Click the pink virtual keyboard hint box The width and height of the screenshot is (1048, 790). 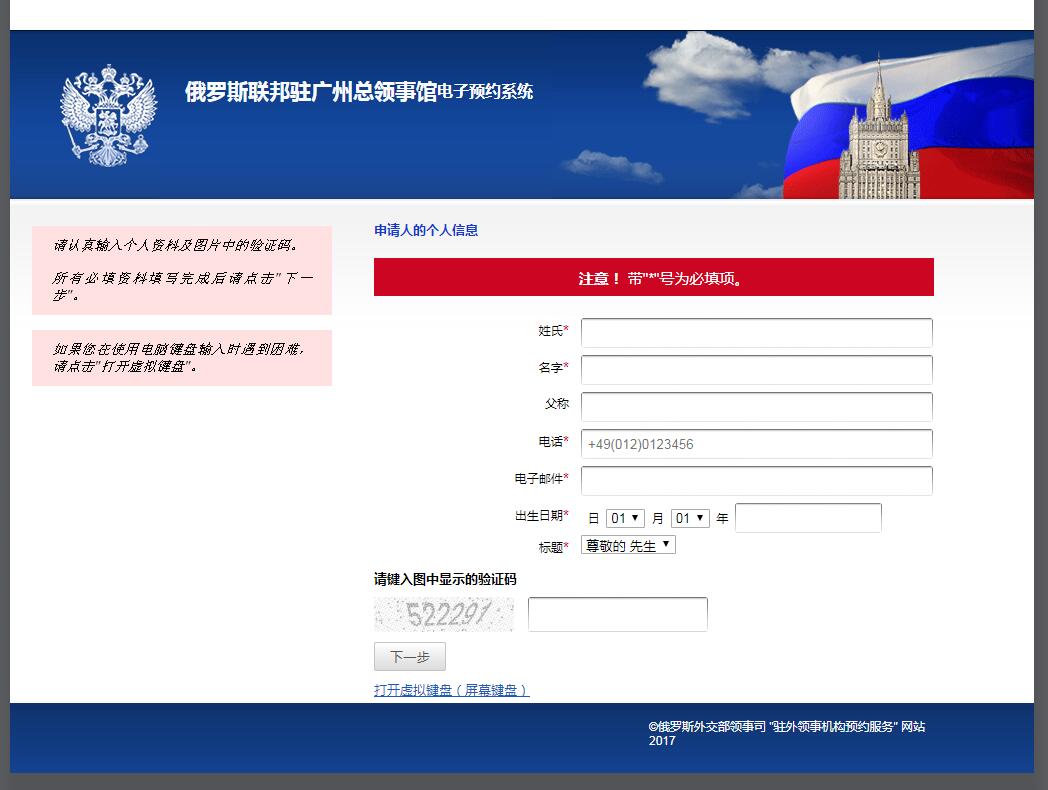click(x=182, y=357)
